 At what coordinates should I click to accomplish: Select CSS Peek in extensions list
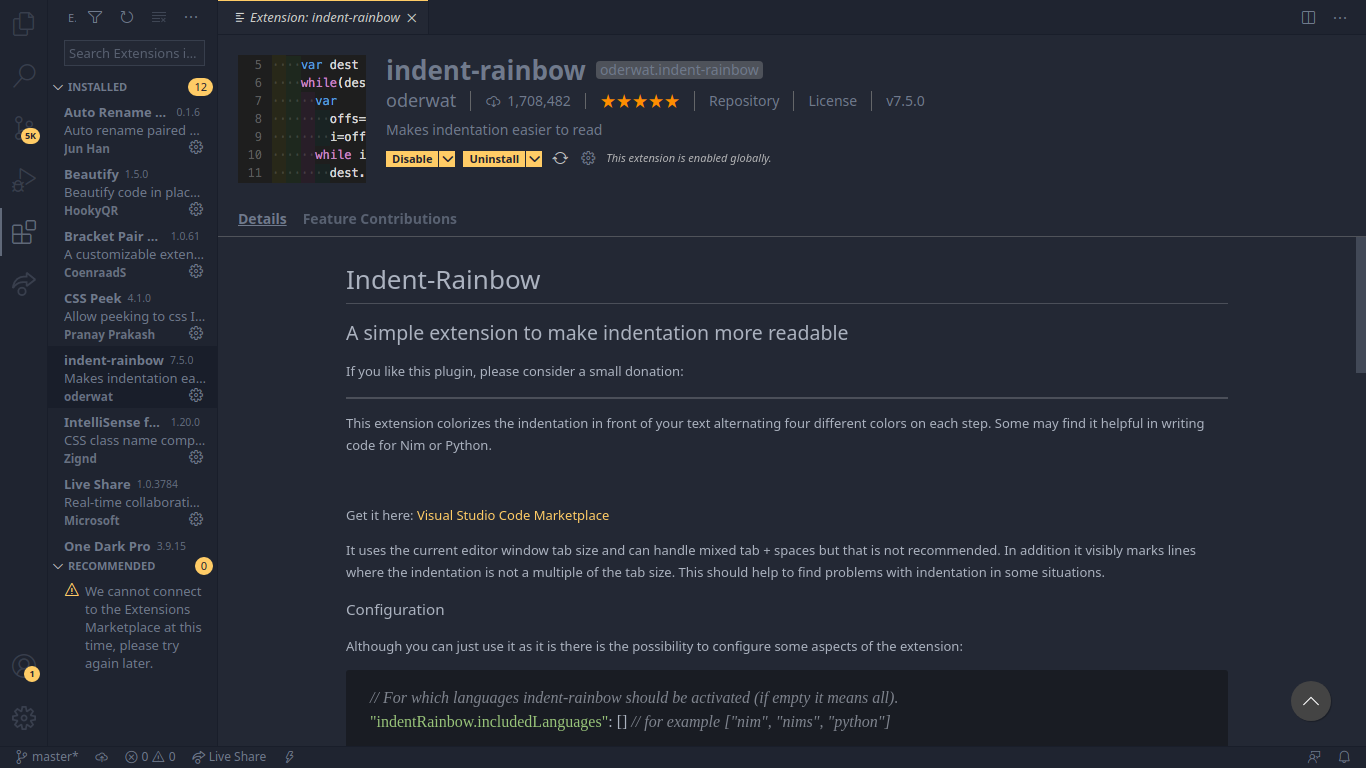132,316
